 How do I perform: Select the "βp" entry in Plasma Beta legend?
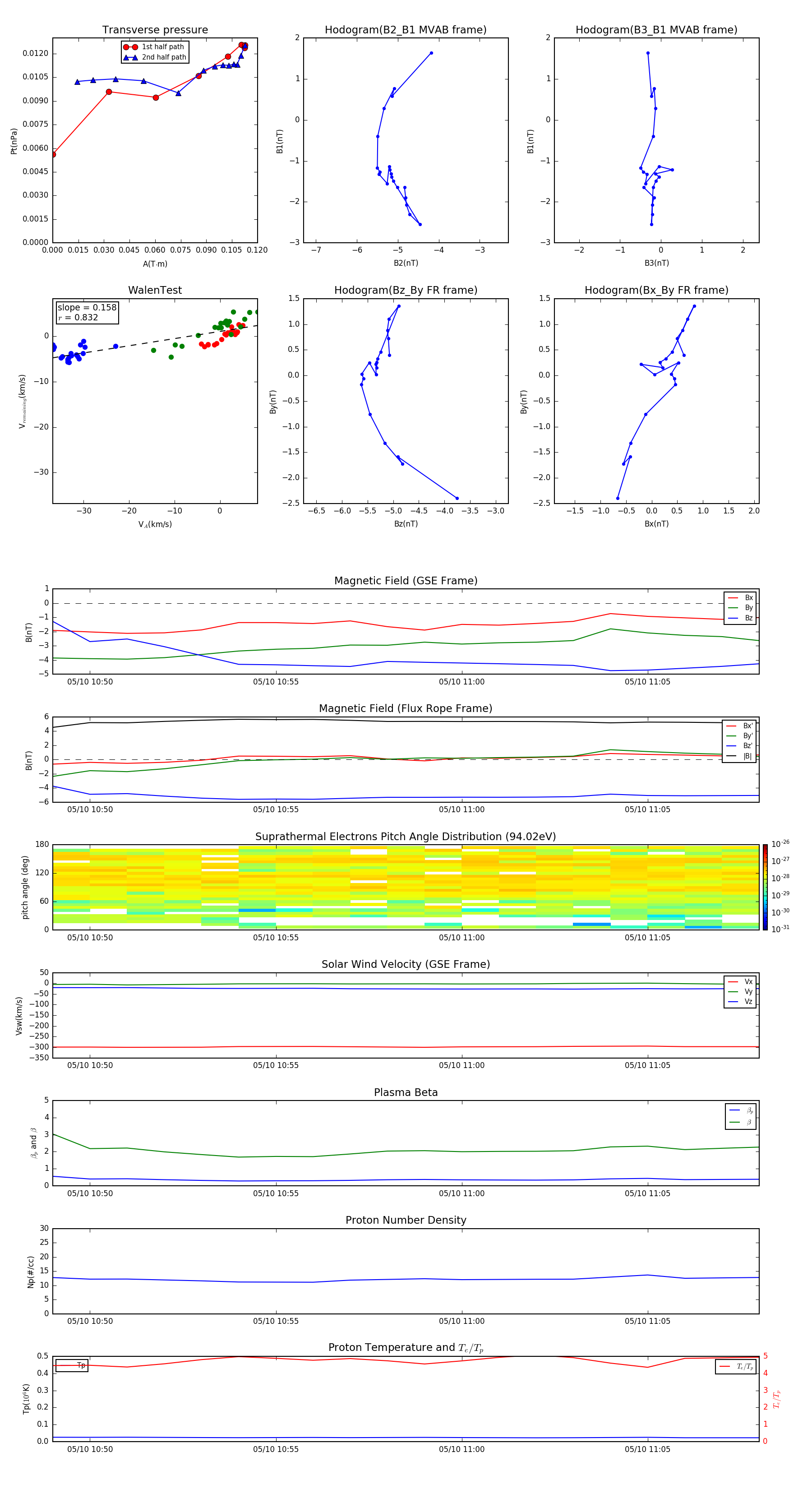[741, 1110]
